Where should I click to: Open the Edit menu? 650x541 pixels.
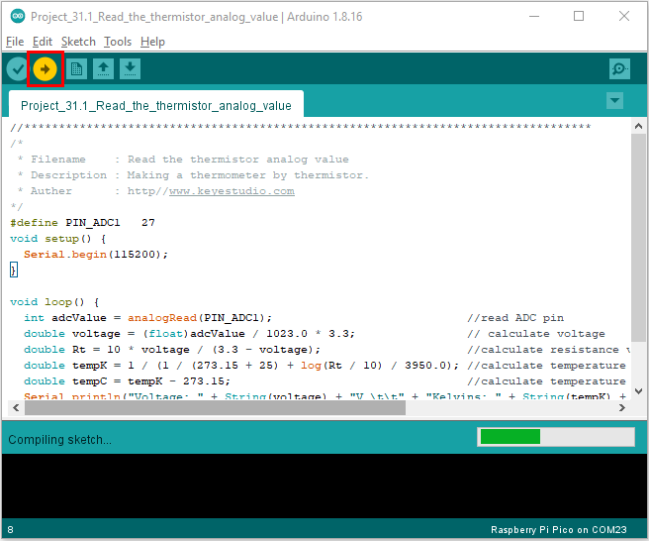point(42,41)
